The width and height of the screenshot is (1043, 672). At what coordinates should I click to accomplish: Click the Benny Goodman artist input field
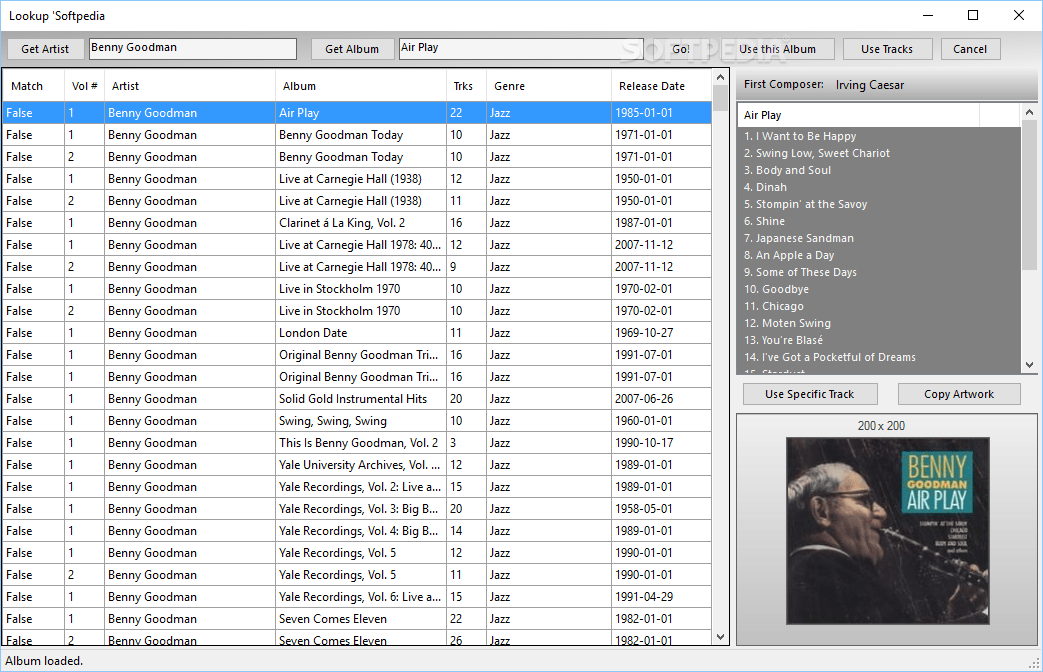point(192,48)
